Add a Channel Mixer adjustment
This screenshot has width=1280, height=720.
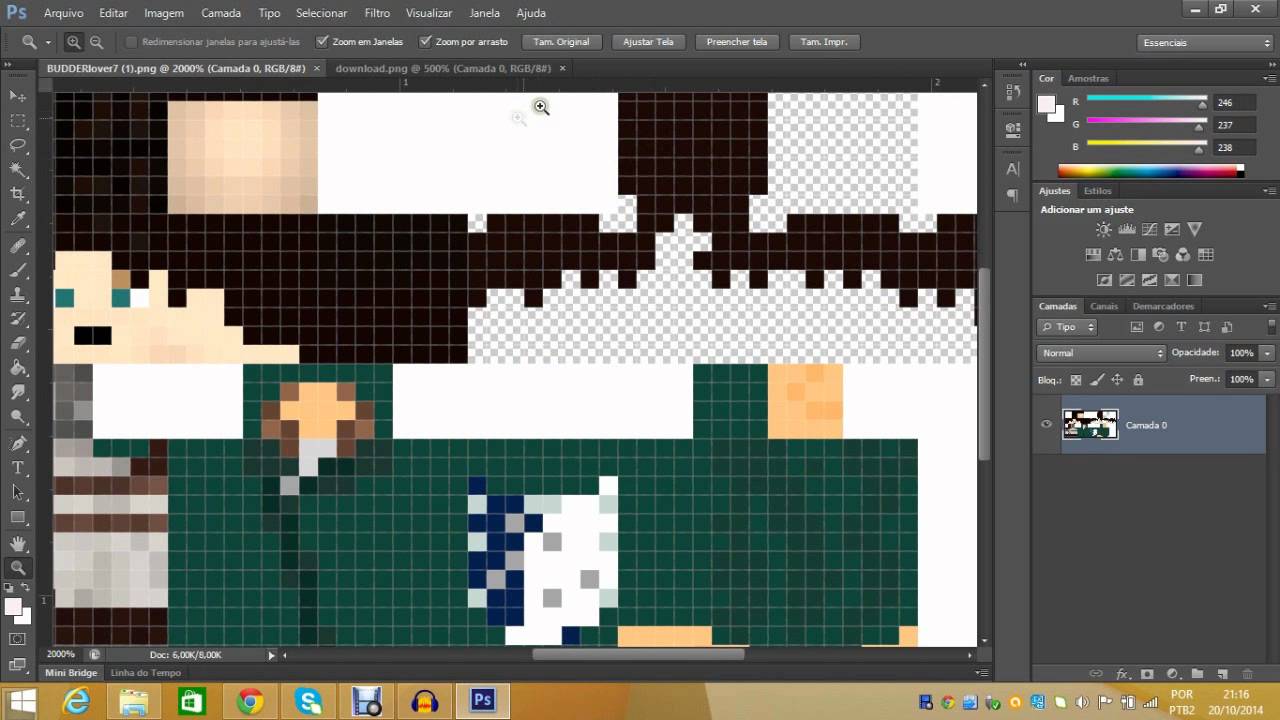[x=1183, y=255]
